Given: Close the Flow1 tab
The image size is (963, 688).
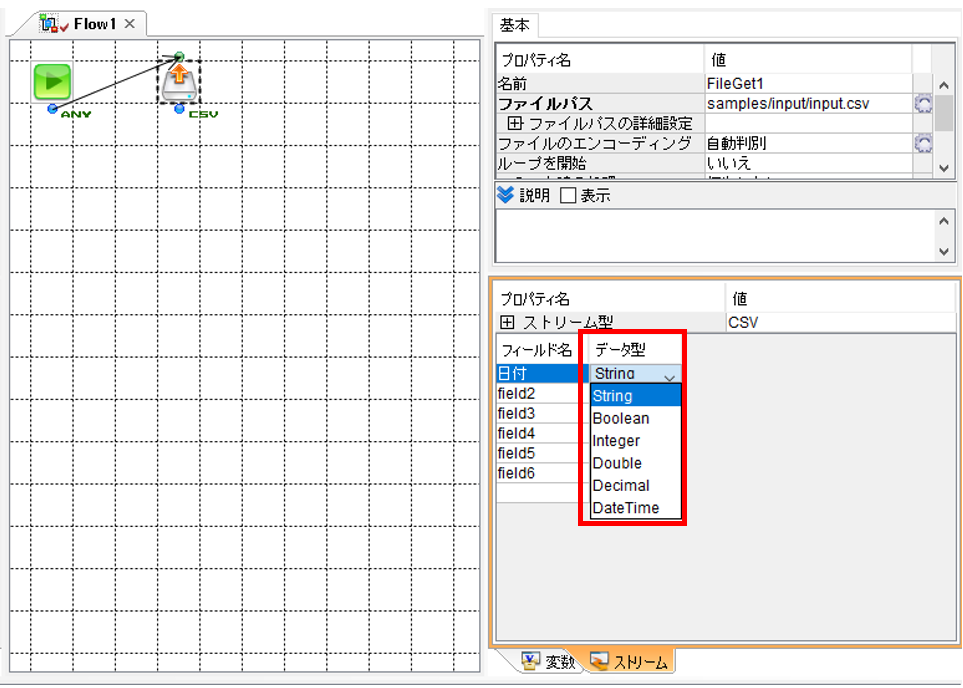Looking at the screenshot, I should (130, 24).
